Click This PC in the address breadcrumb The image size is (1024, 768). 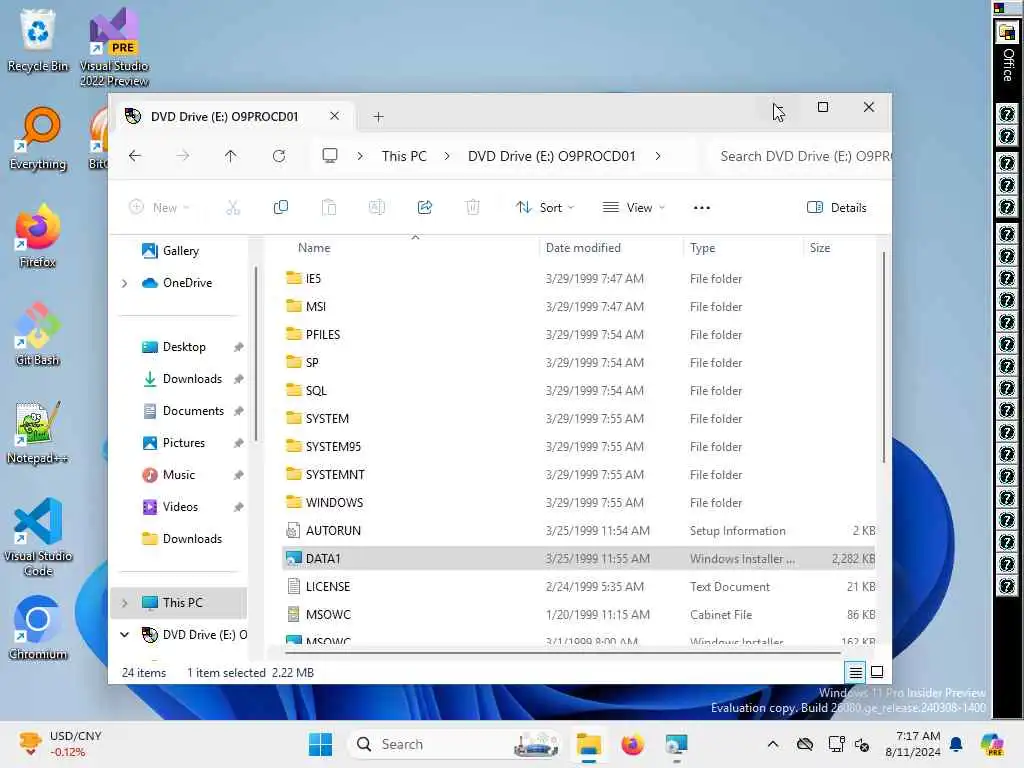coord(404,156)
